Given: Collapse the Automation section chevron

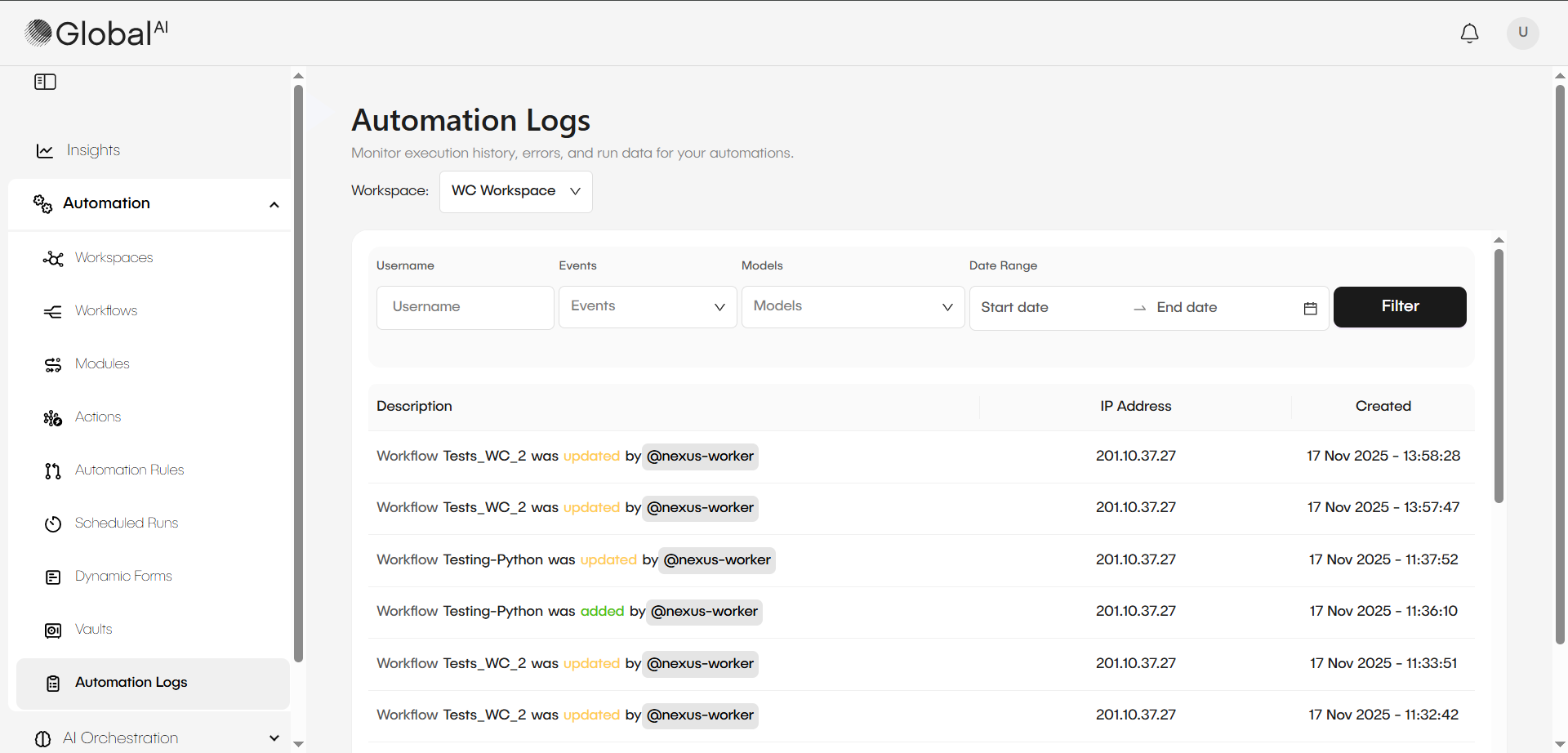Looking at the screenshot, I should click(x=274, y=204).
